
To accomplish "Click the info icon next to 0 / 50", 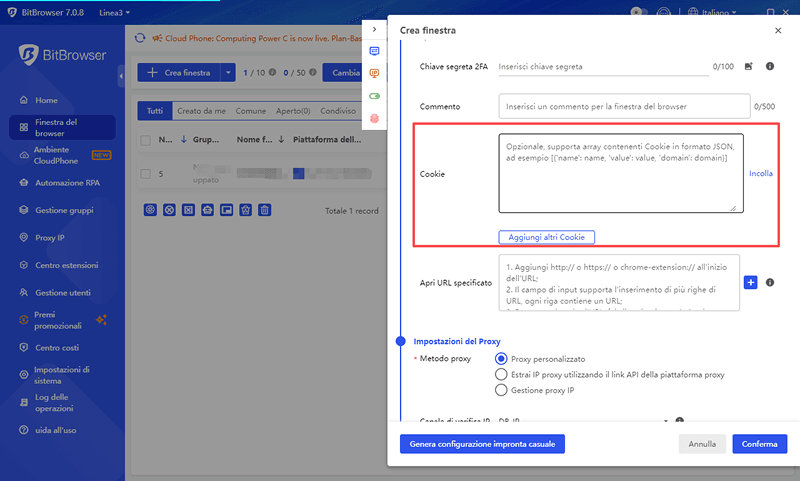I will 312,72.
